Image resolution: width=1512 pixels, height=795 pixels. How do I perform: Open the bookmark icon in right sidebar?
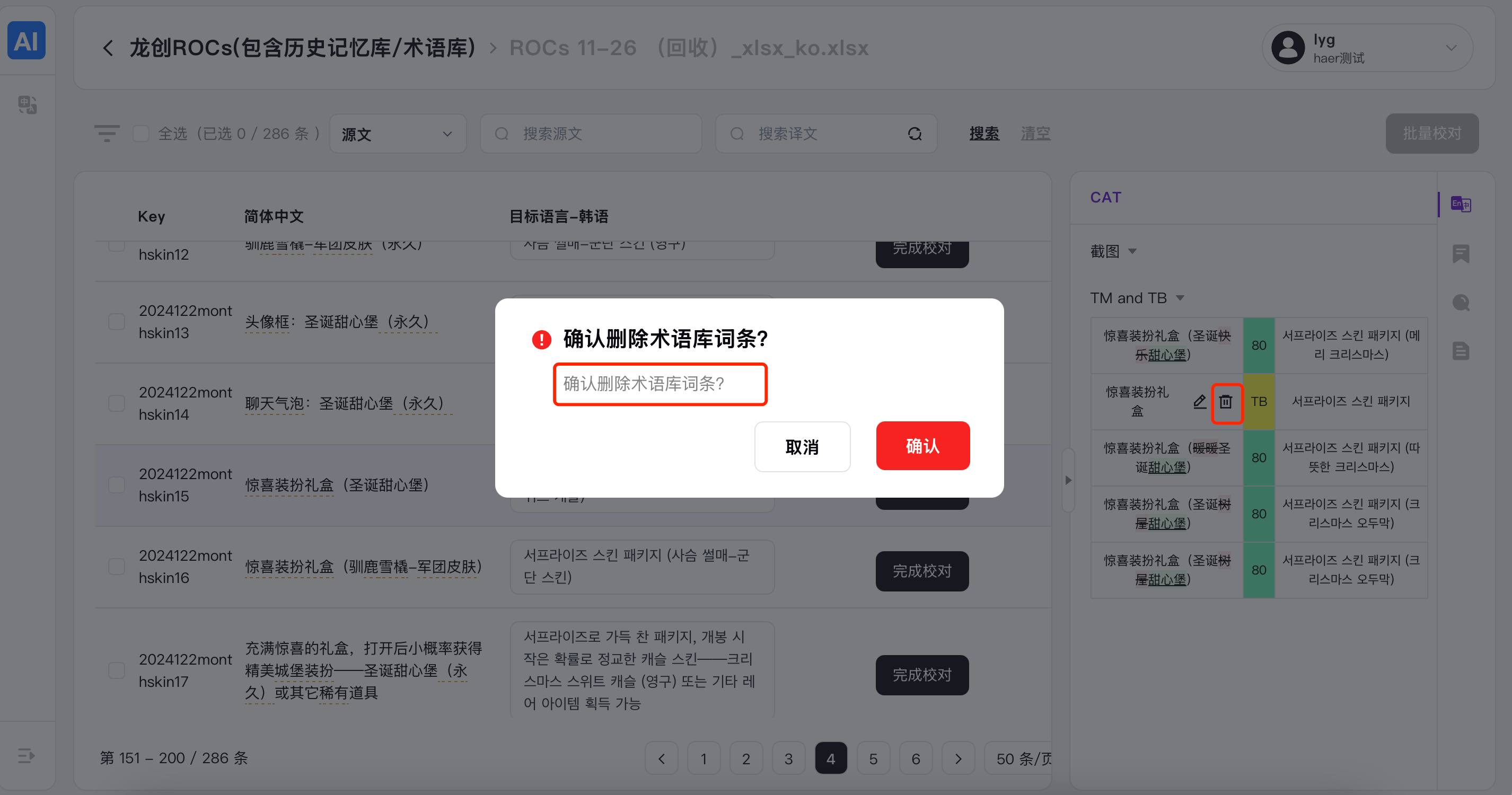(1461, 253)
